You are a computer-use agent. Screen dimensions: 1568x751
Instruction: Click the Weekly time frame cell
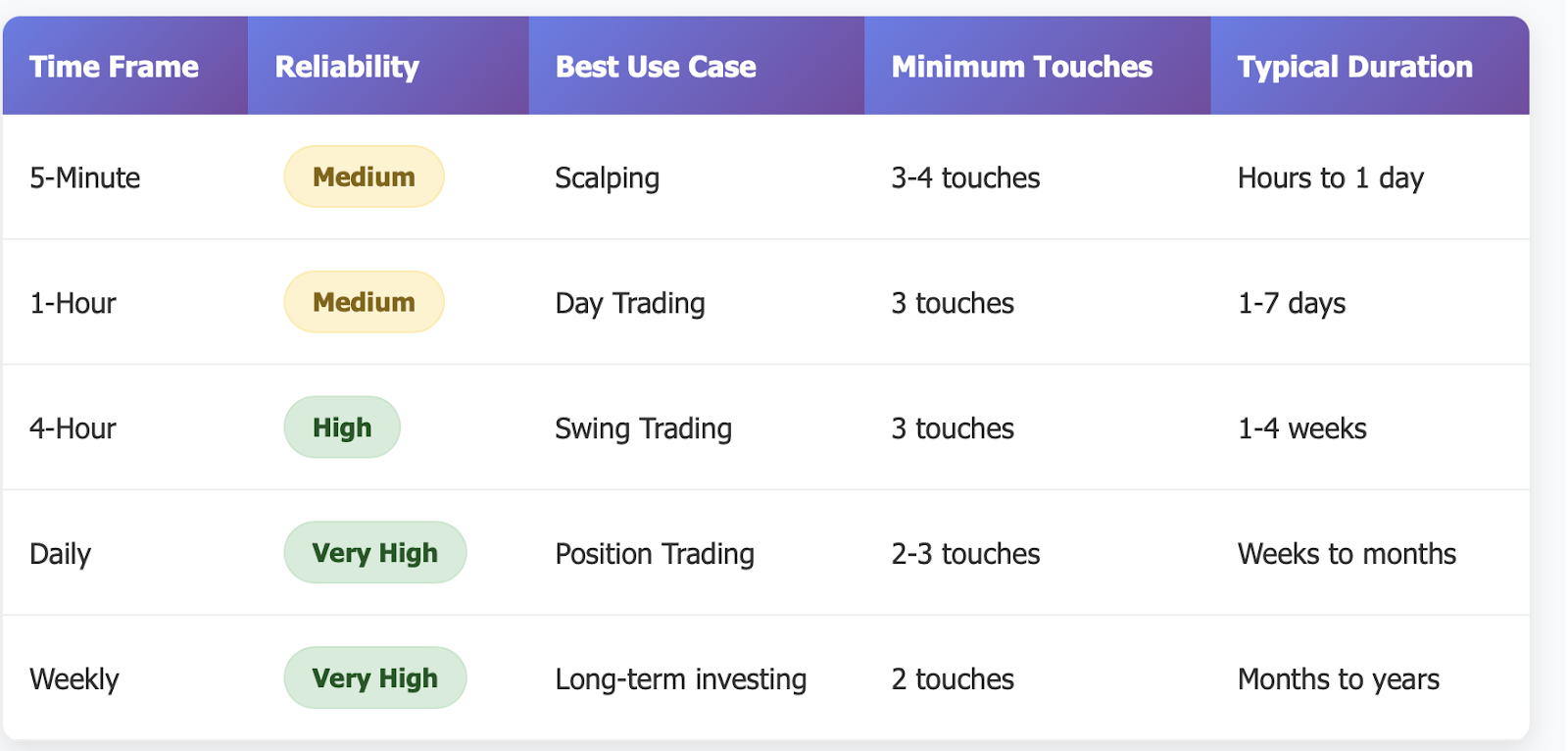(74, 679)
